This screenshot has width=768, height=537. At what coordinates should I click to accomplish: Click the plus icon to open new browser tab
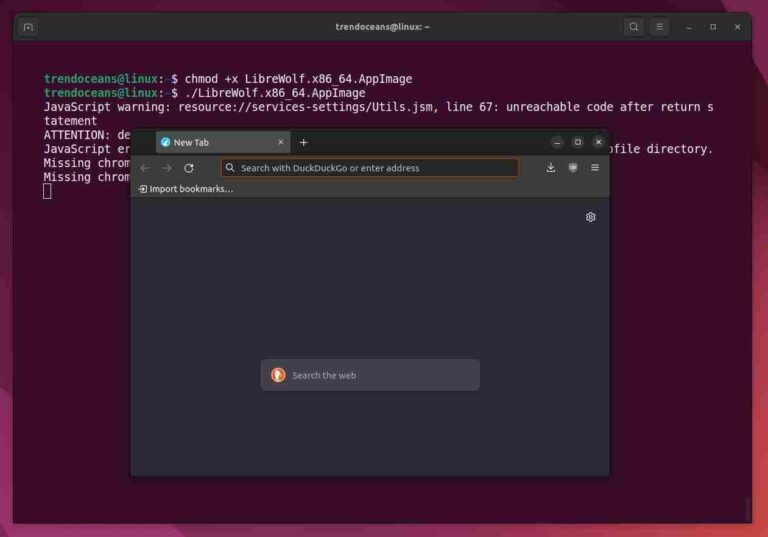pos(304,142)
